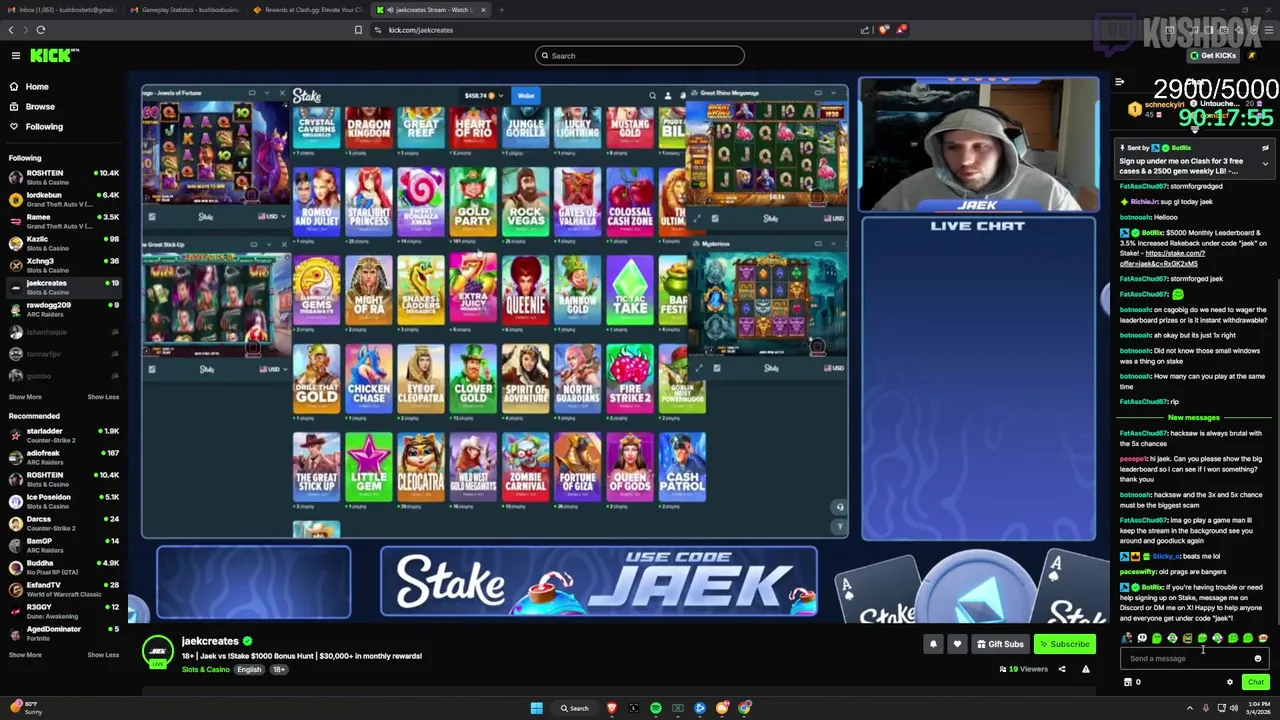
Task: Select first quick emote in chat
Action: (x=1127, y=638)
